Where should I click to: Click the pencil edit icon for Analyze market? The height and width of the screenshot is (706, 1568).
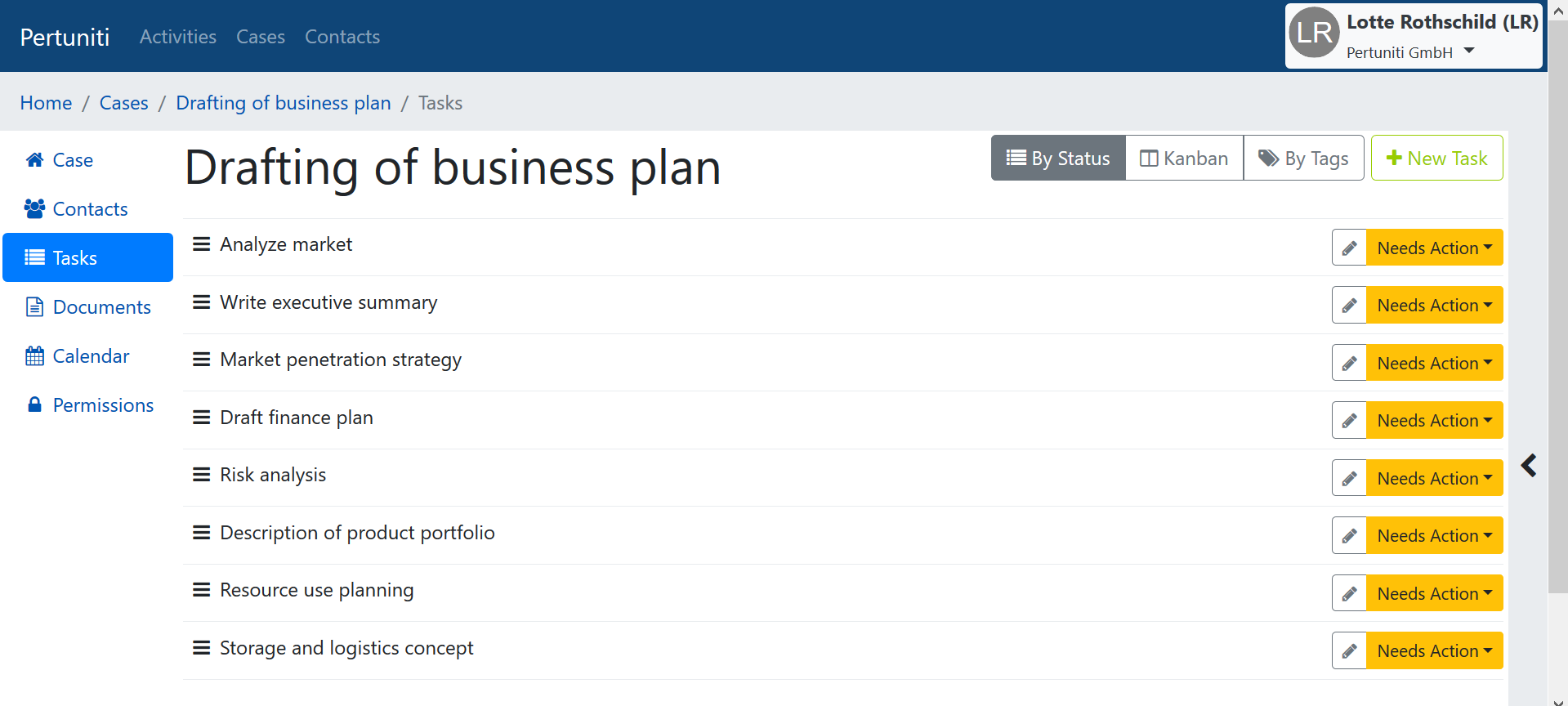pyautogui.click(x=1349, y=248)
